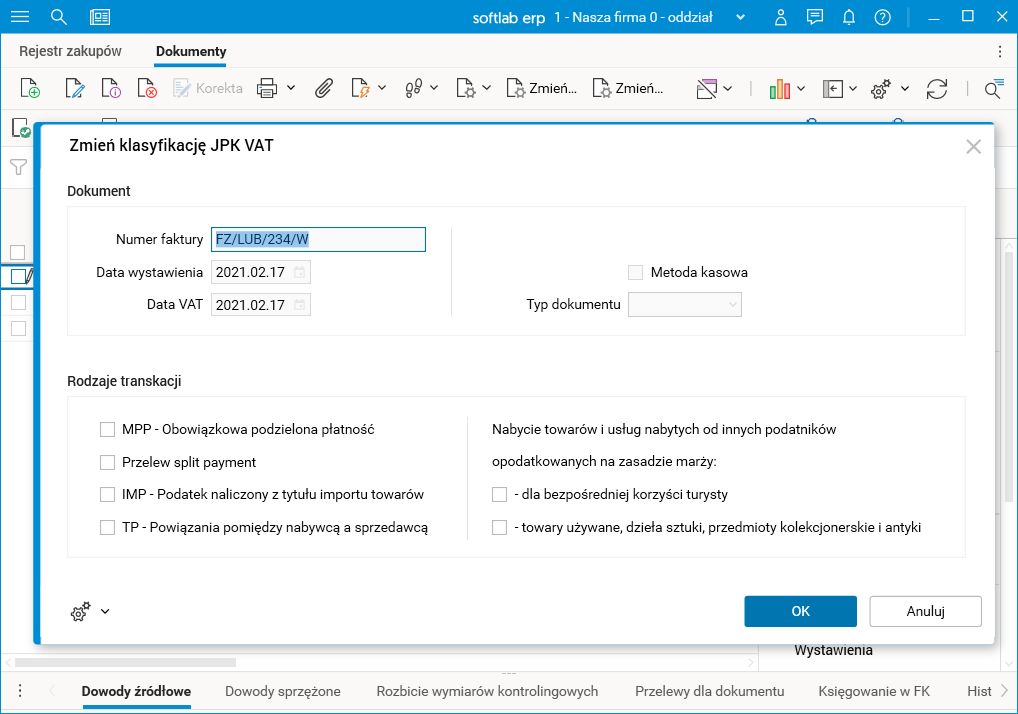Image resolution: width=1018 pixels, height=714 pixels.
Task: Open the Typ dokumentu dropdown
Action: pyautogui.click(x=684, y=304)
